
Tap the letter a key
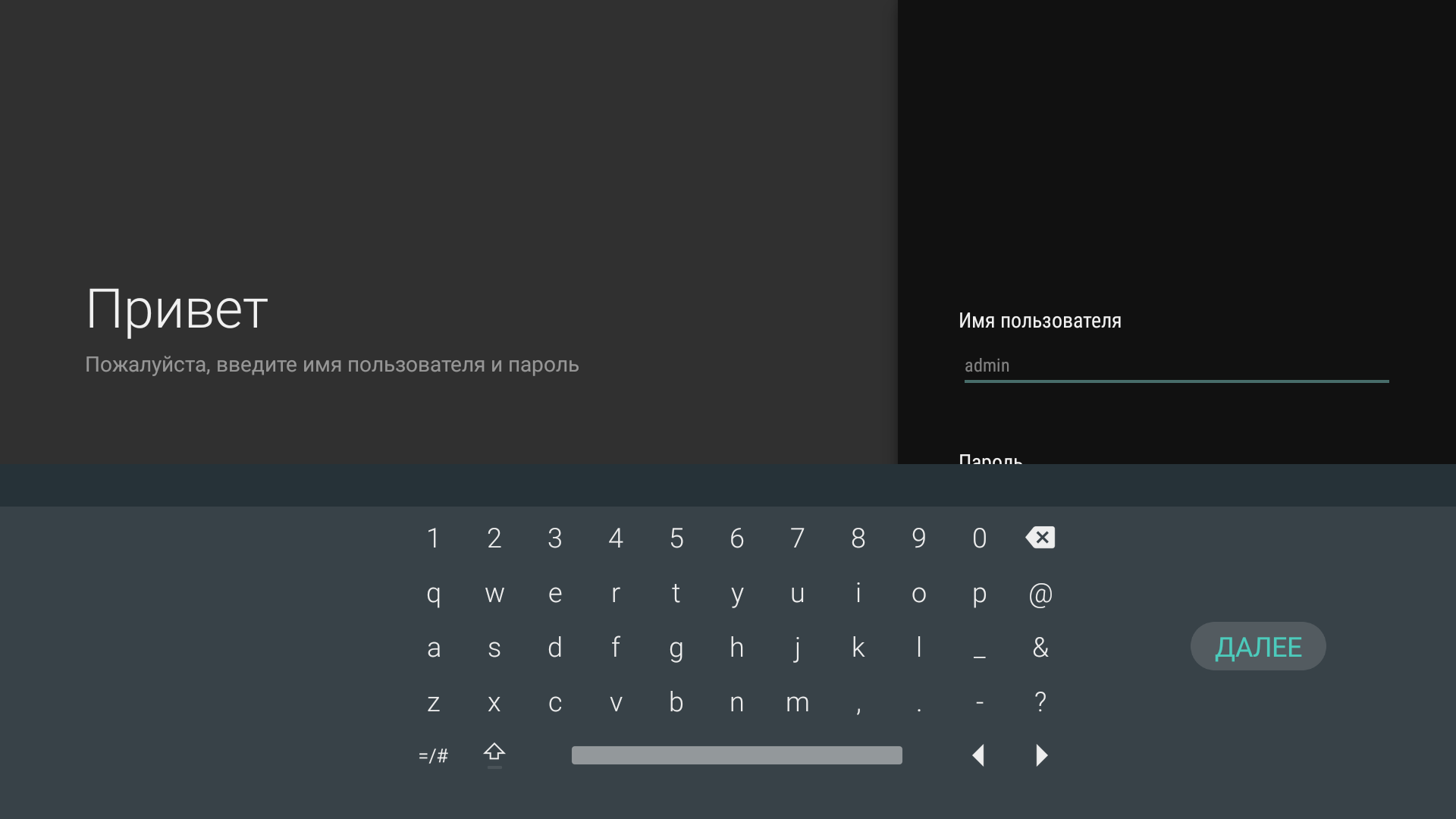click(434, 648)
